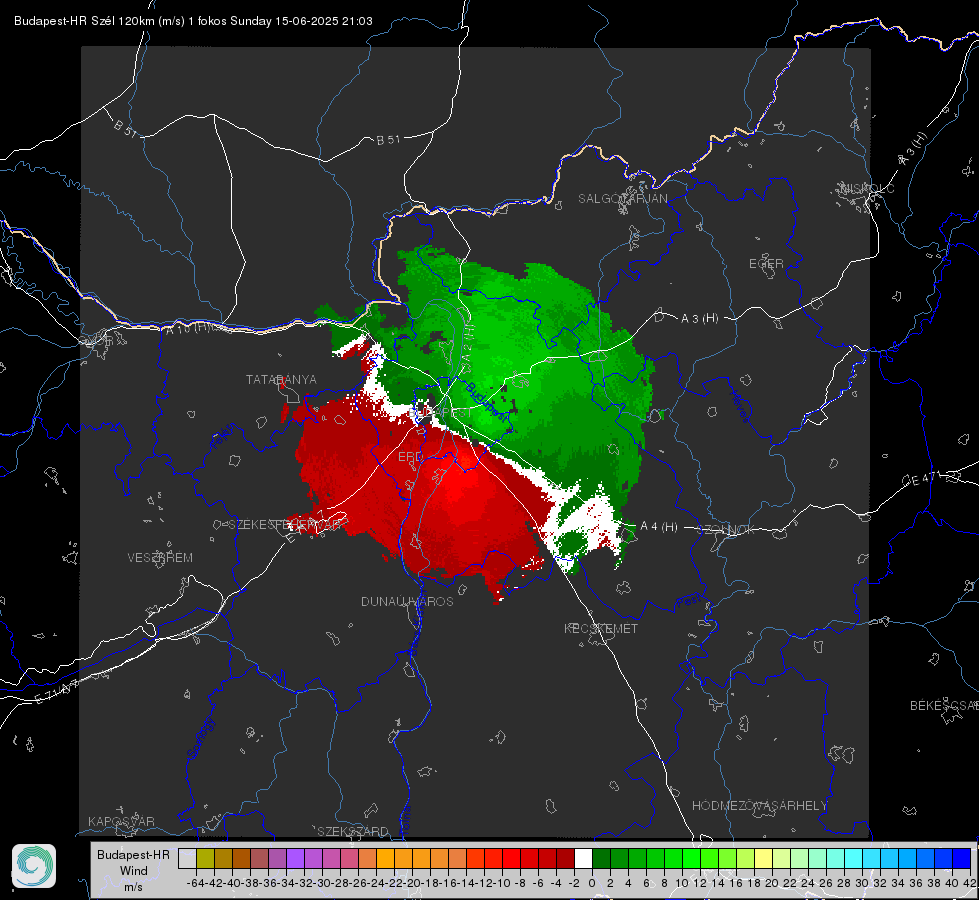Click the VESZPRÉM city label
The width and height of the screenshot is (979, 900).
(160, 557)
